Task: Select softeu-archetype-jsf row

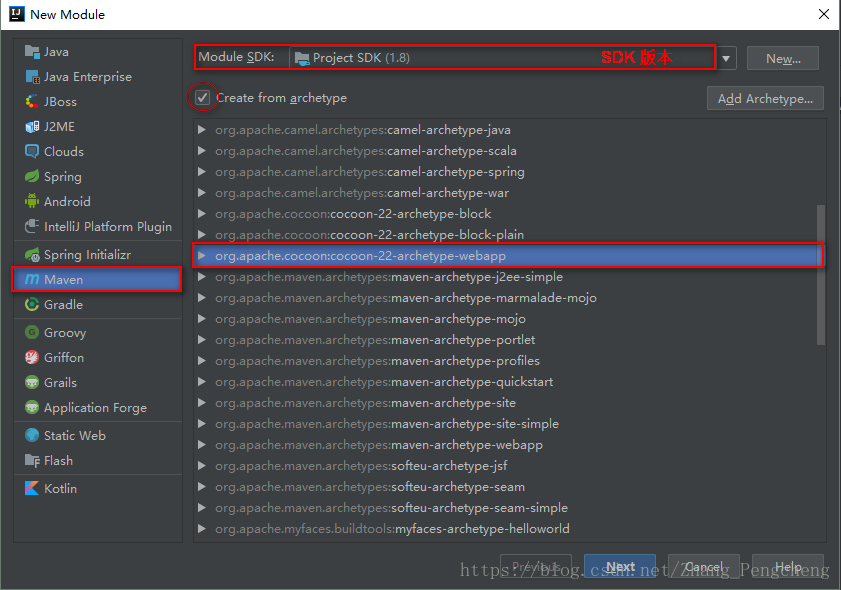Action: pyautogui.click(x=509, y=466)
